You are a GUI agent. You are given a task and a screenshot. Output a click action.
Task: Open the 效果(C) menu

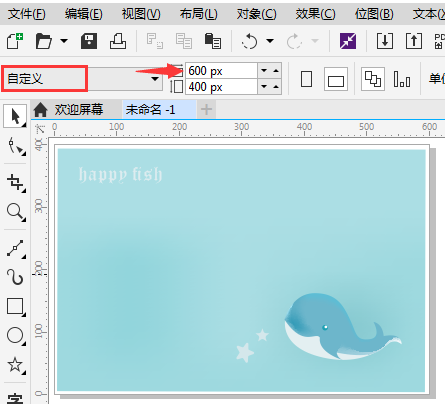point(315,14)
